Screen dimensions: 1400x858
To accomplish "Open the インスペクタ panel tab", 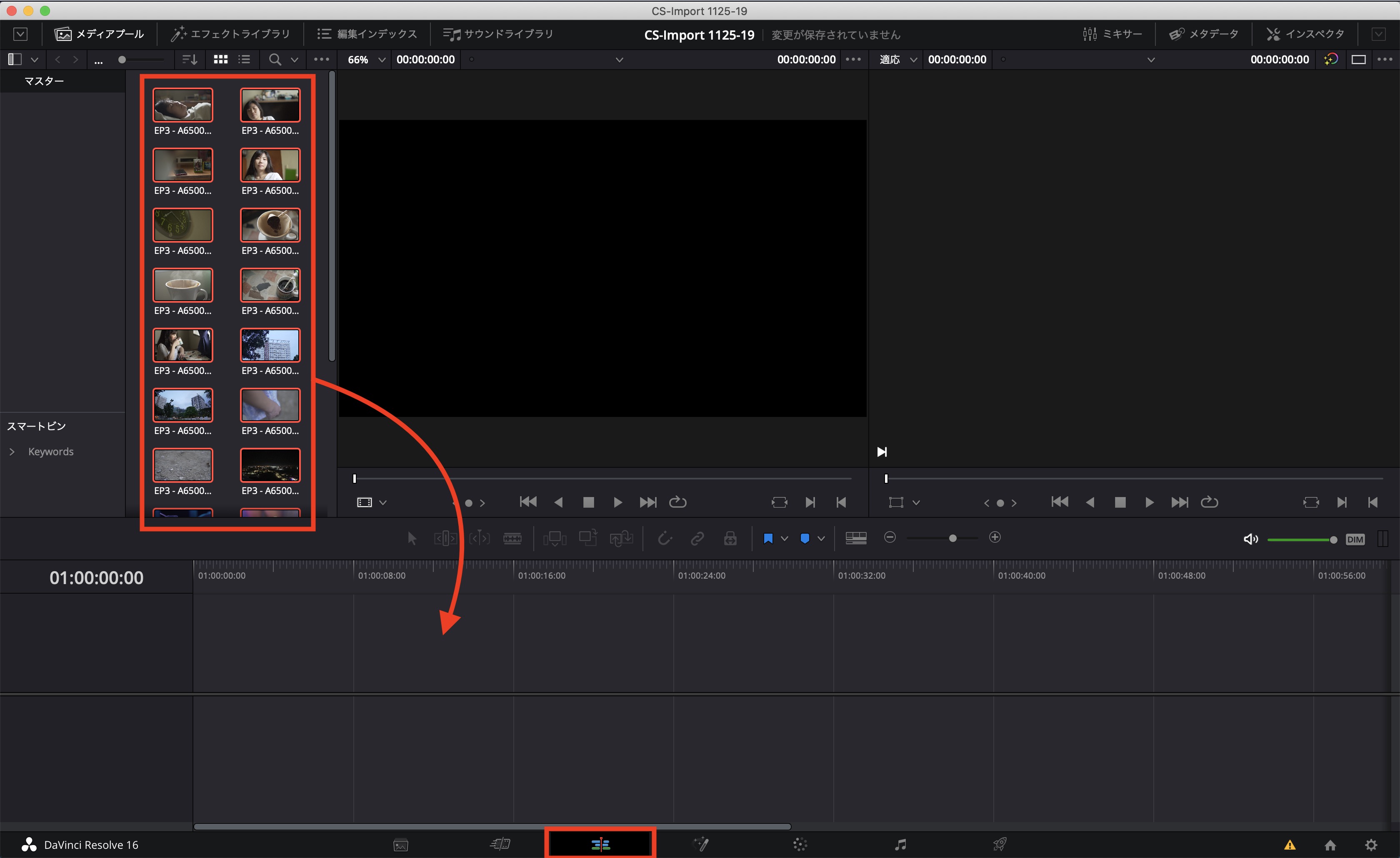I will click(1305, 34).
